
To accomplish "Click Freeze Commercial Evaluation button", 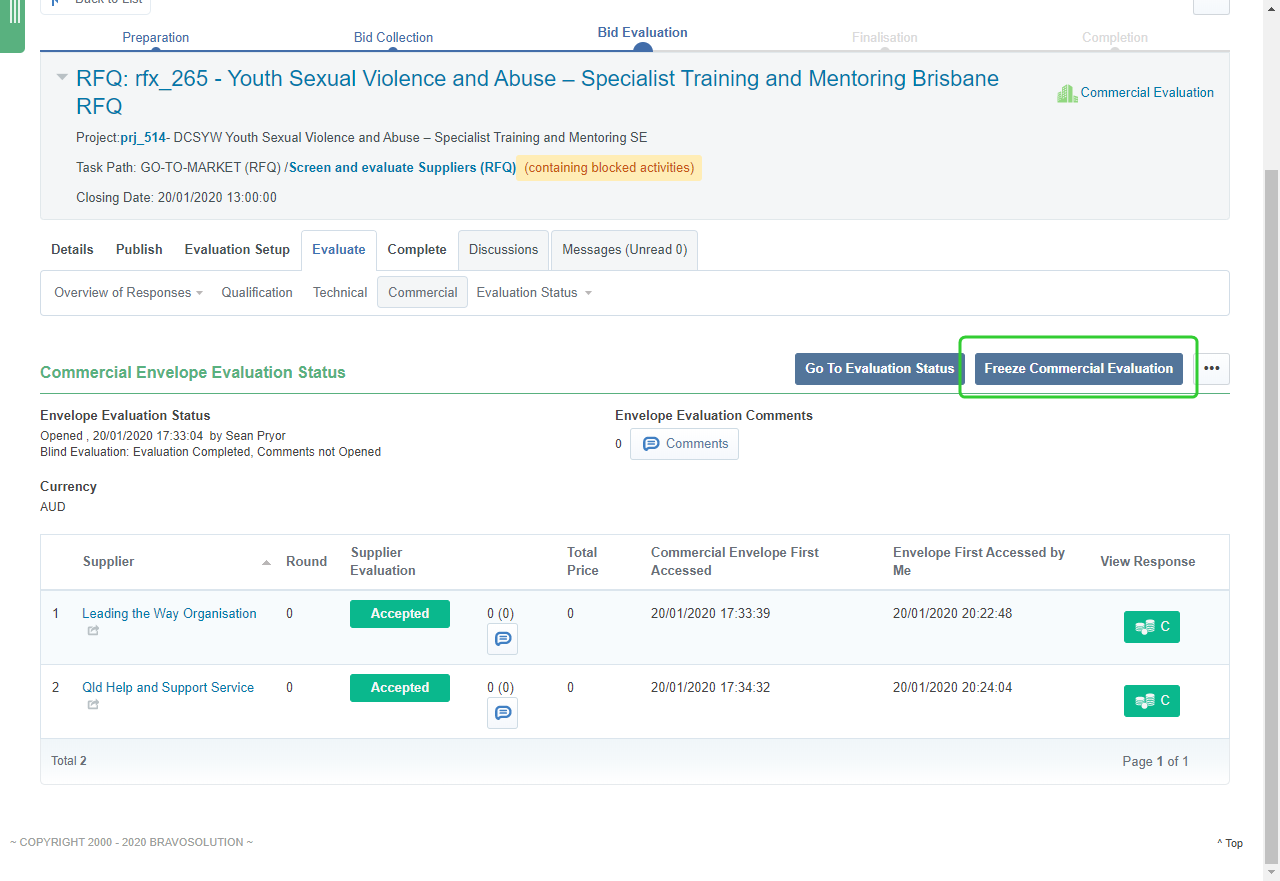I will click(1078, 369).
